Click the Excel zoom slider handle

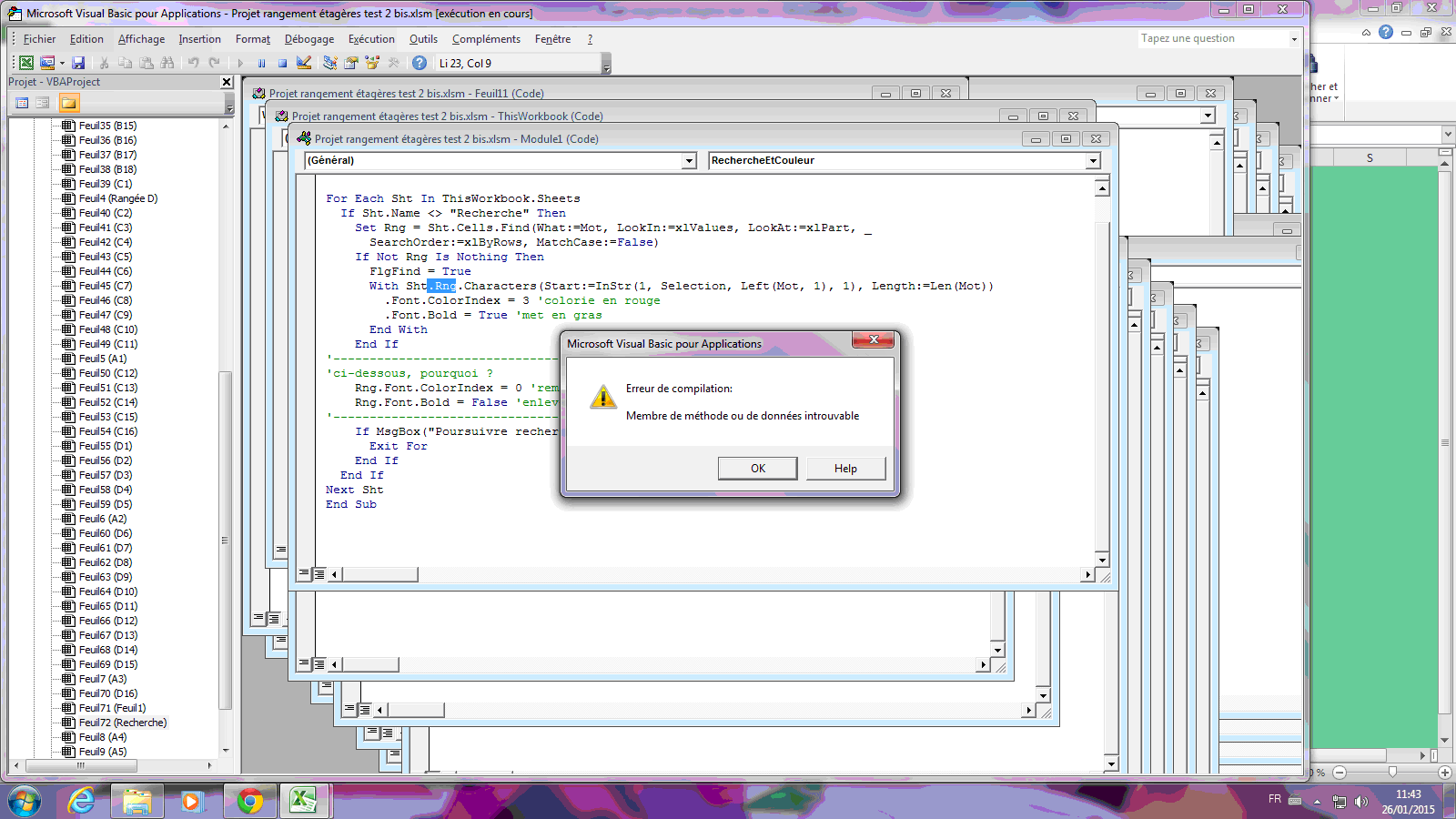tap(1392, 772)
